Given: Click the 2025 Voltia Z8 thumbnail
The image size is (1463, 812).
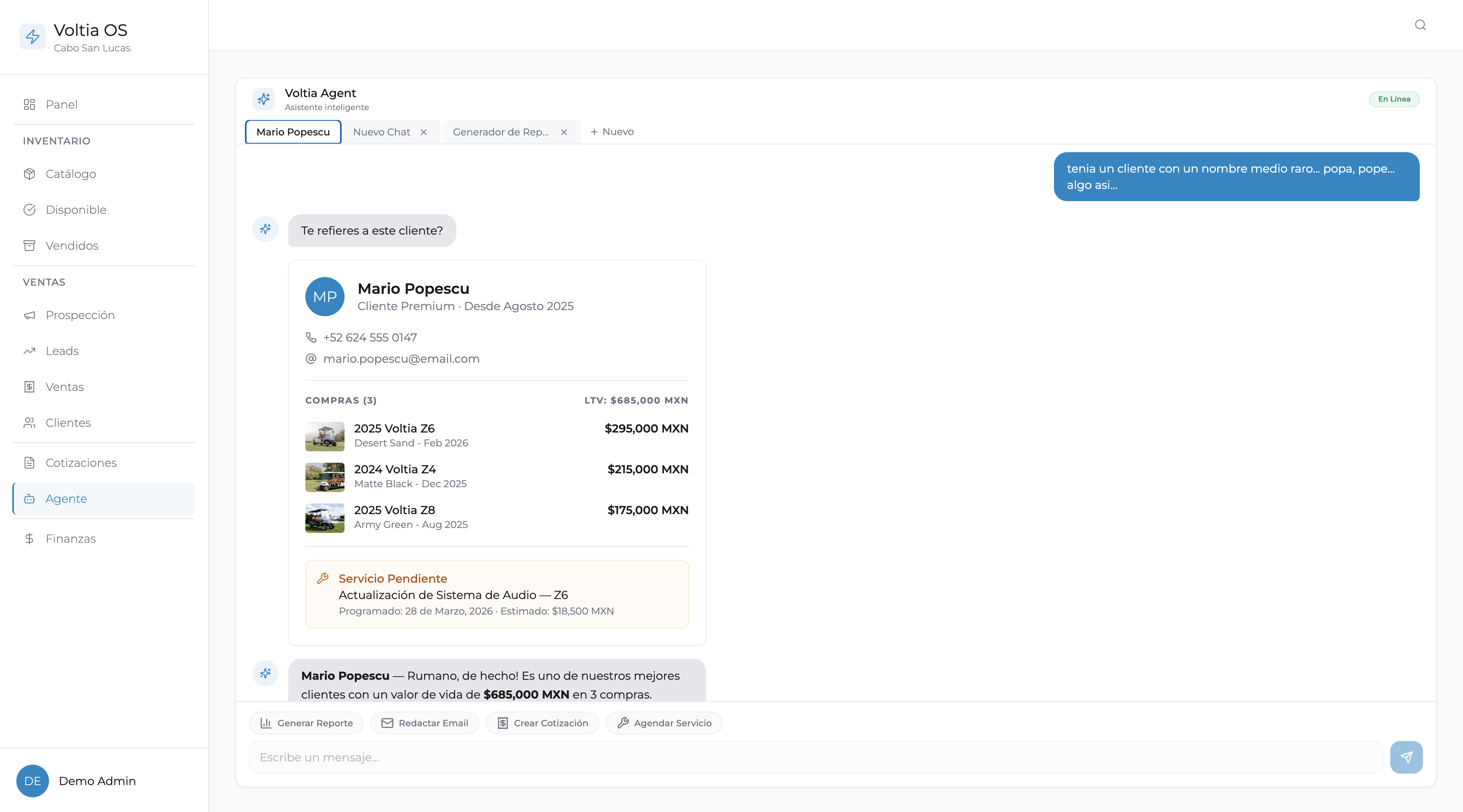Looking at the screenshot, I should point(325,518).
